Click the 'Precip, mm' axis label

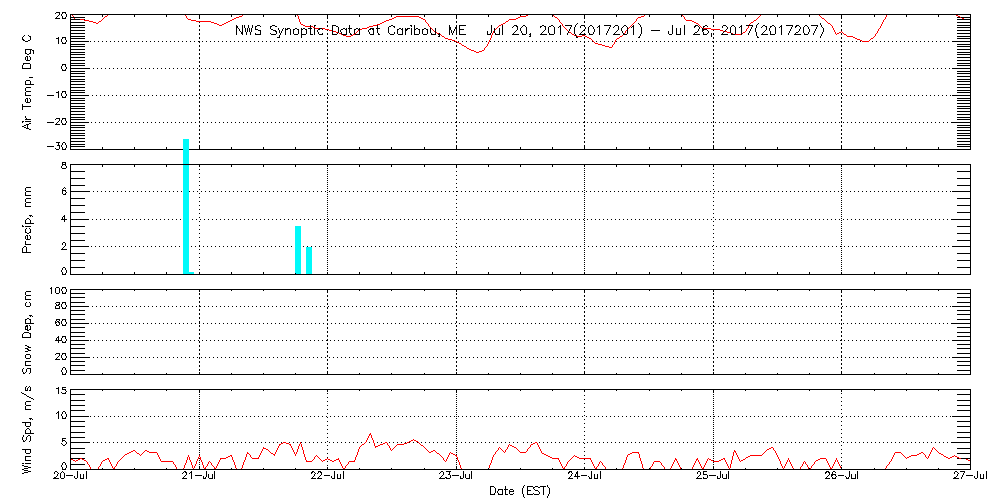[28, 217]
